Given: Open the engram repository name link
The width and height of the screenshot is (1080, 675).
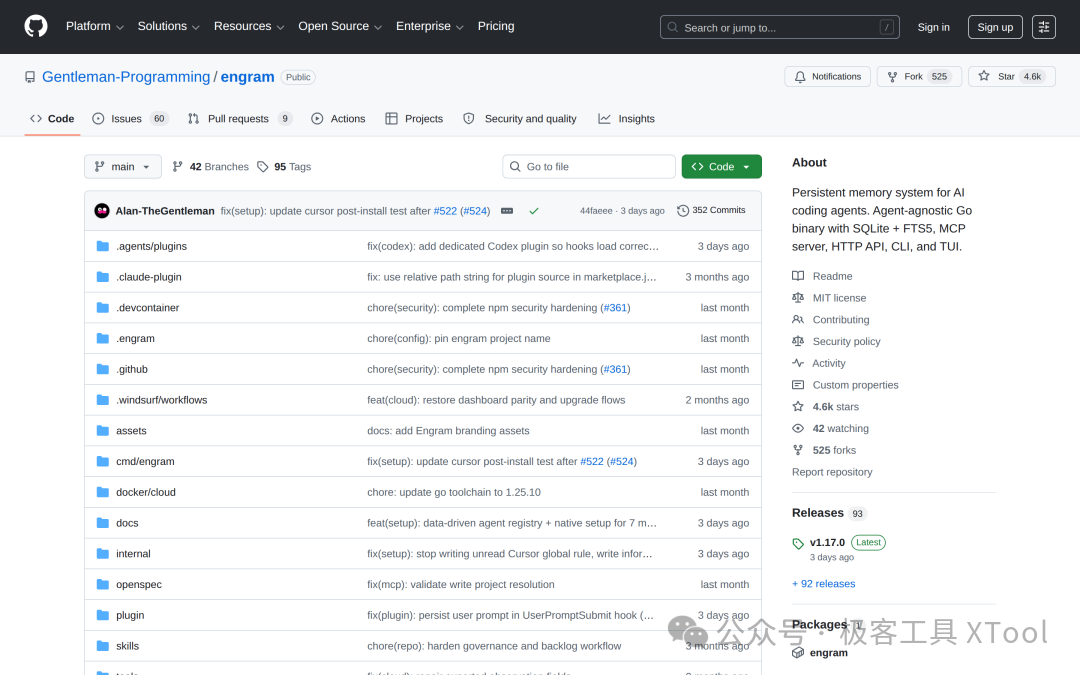Looking at the screenshot, I should coord(247,77).
